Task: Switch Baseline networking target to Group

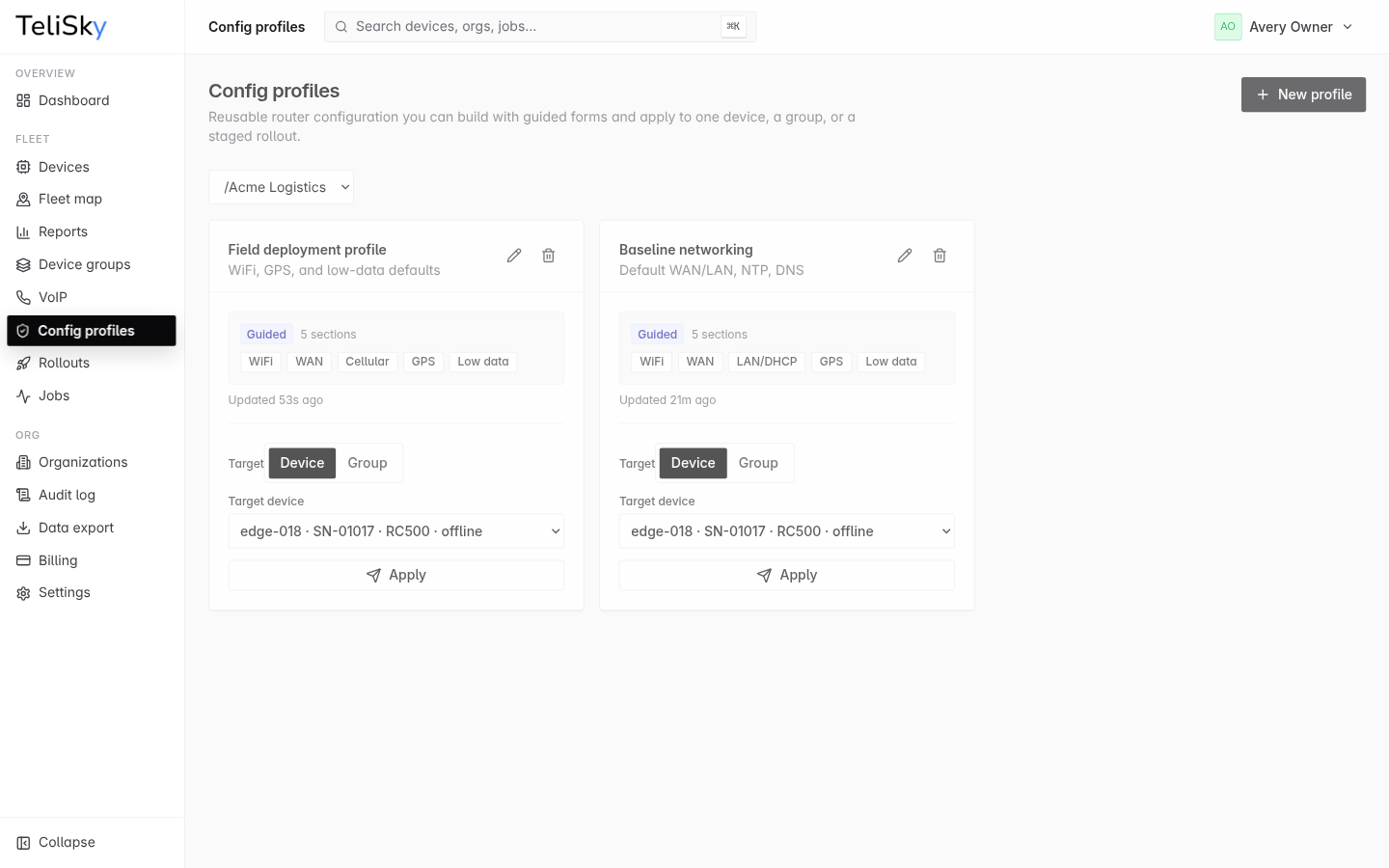Action: 758,463
